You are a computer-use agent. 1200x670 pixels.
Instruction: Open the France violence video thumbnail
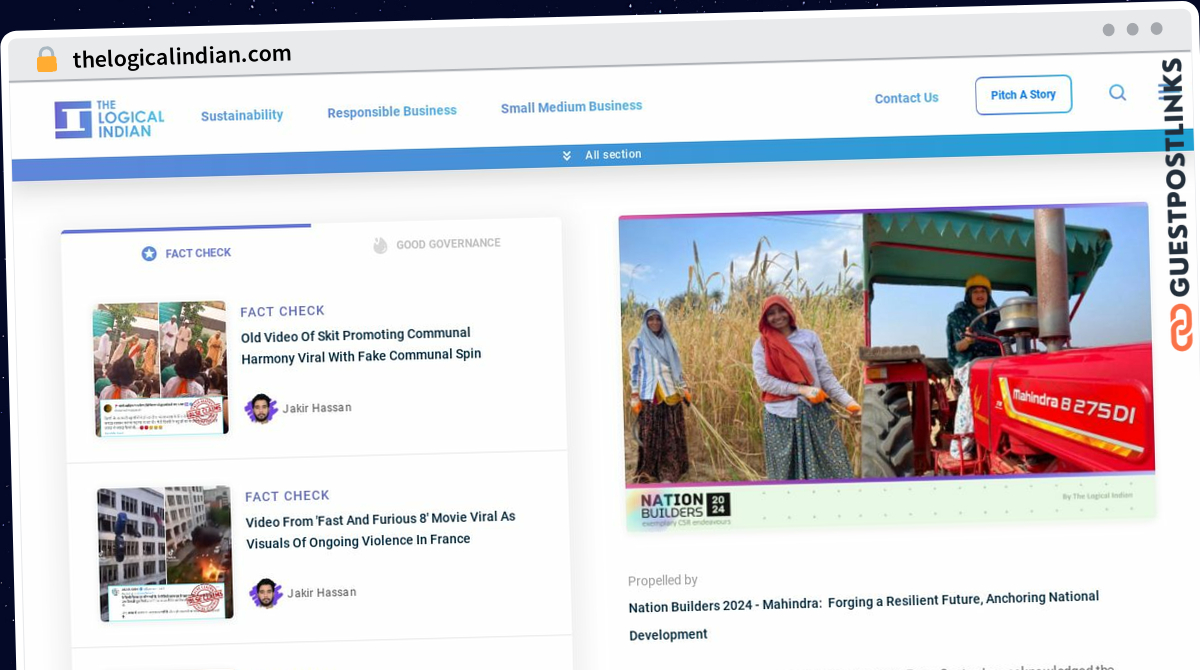165,553
